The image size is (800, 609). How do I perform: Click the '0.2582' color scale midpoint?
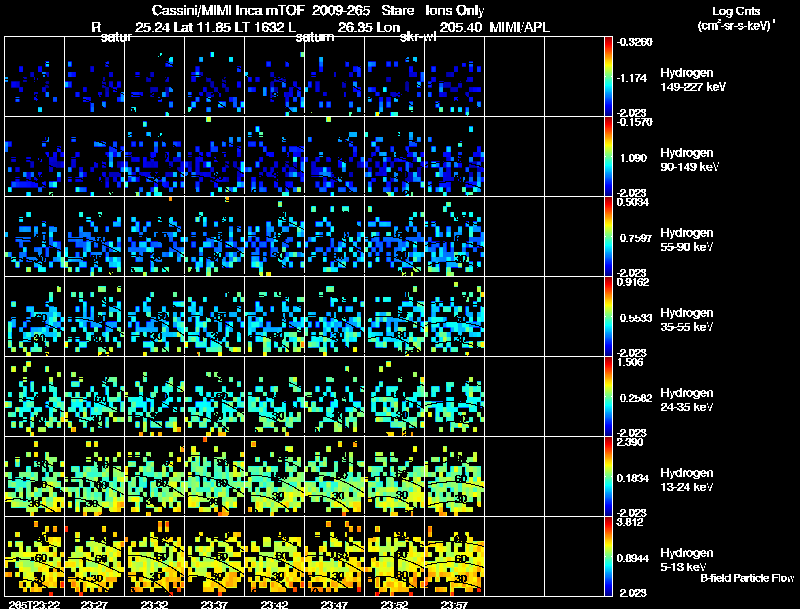(636, 398)
